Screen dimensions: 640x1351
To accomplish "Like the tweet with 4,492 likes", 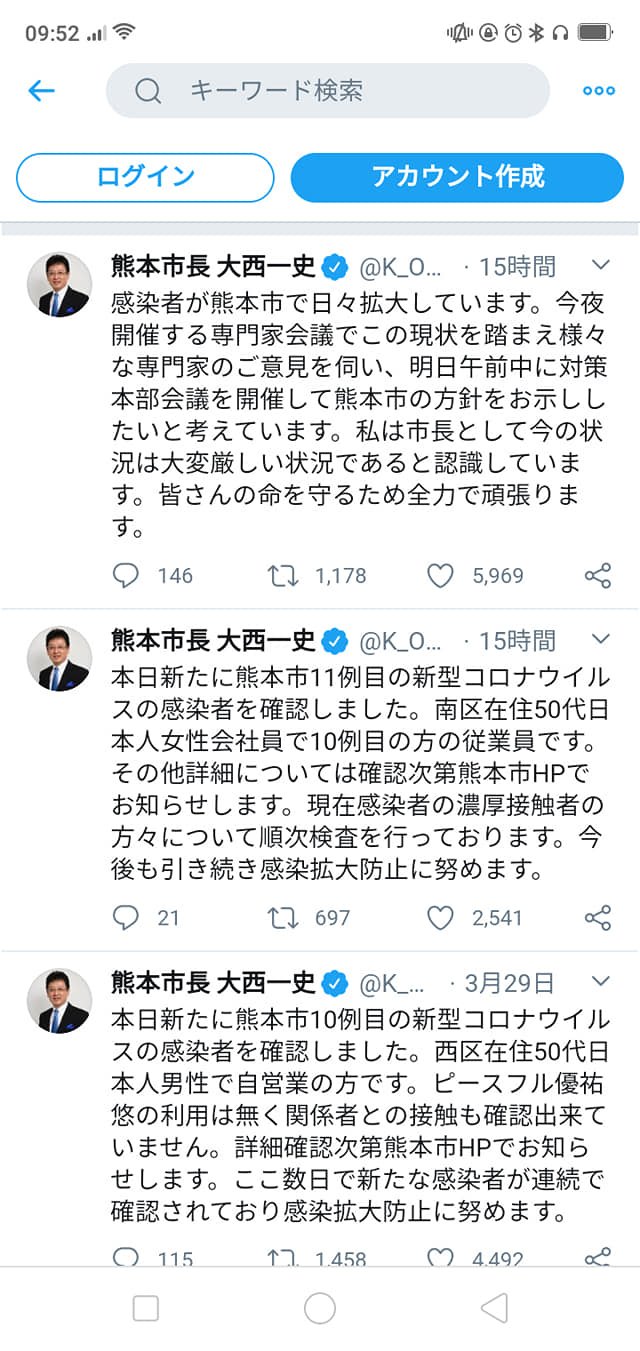I will 441,1257.
